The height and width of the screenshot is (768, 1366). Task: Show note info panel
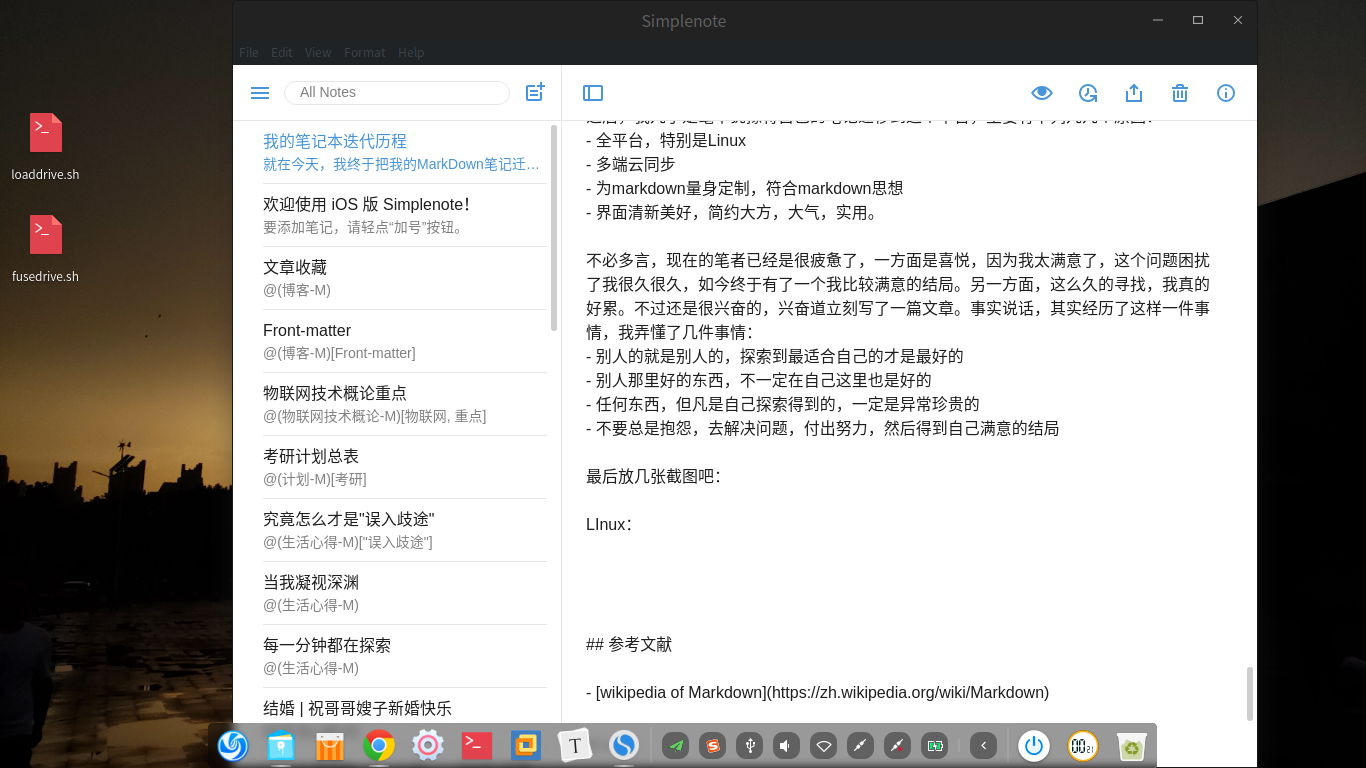(1226, 93)
